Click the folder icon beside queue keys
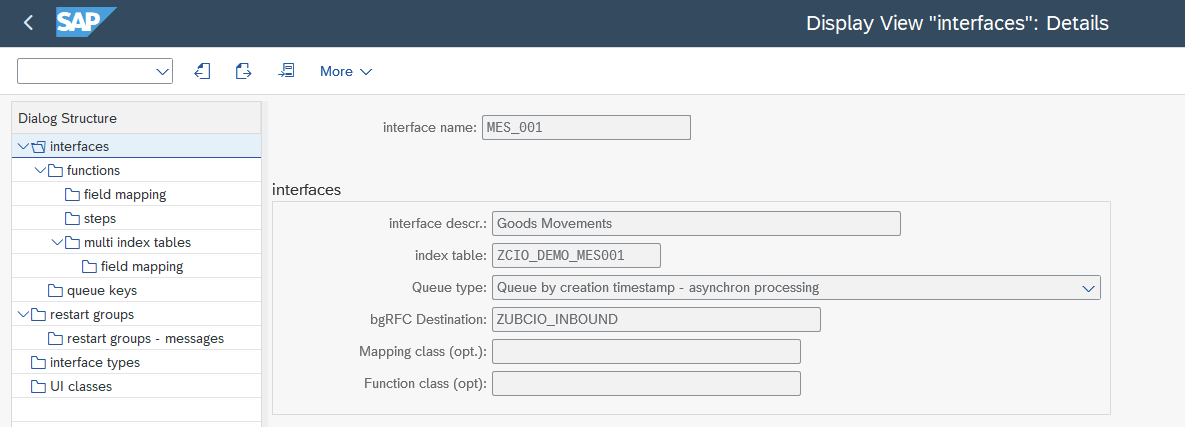 55,291
